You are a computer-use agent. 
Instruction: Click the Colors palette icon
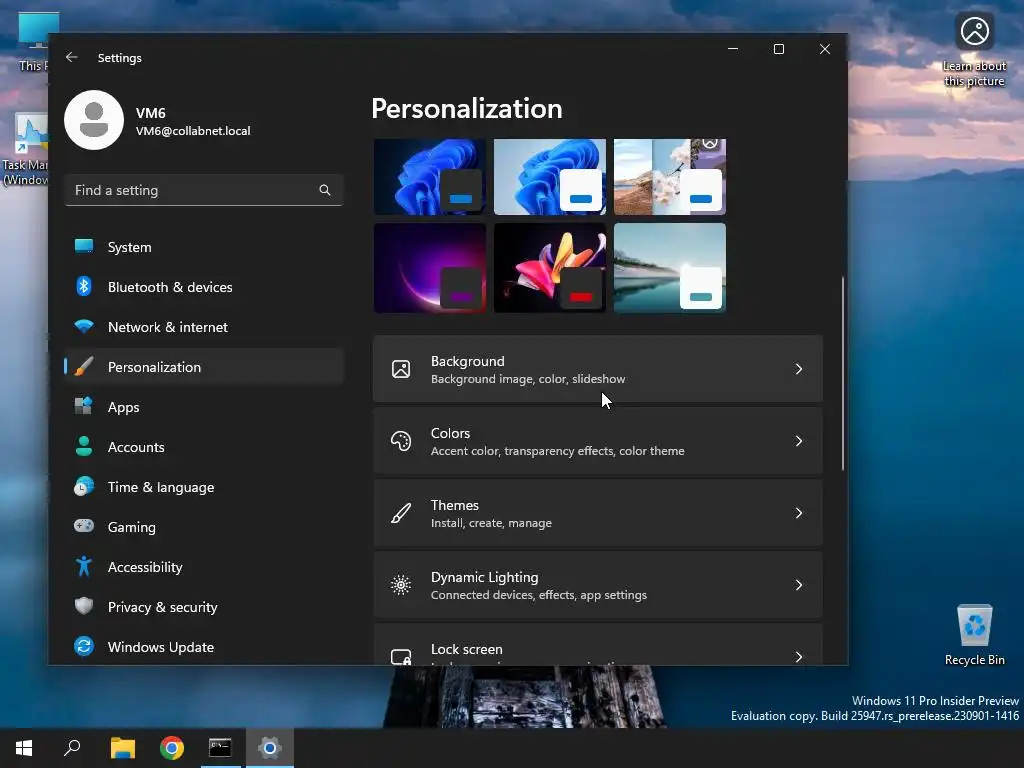401,441
